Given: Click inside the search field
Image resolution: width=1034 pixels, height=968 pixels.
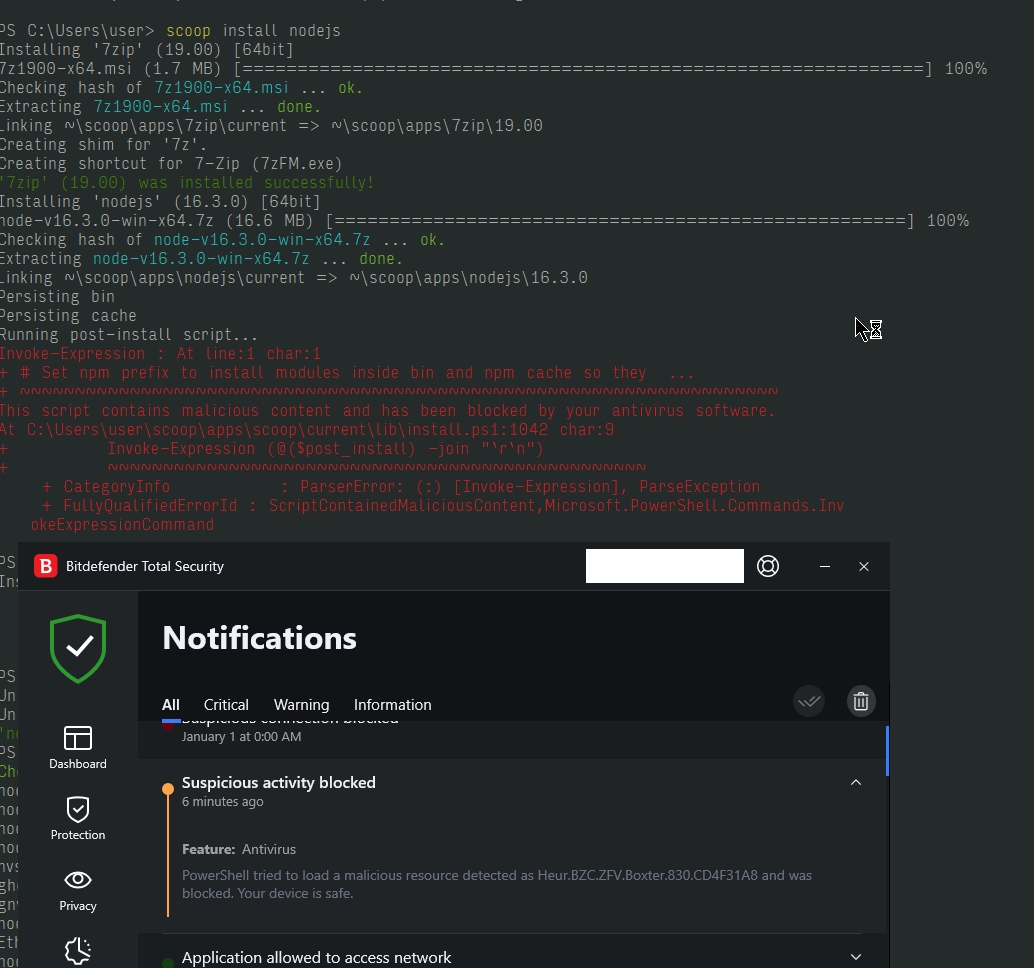Looking at the screenshot, I should point(664,566).
